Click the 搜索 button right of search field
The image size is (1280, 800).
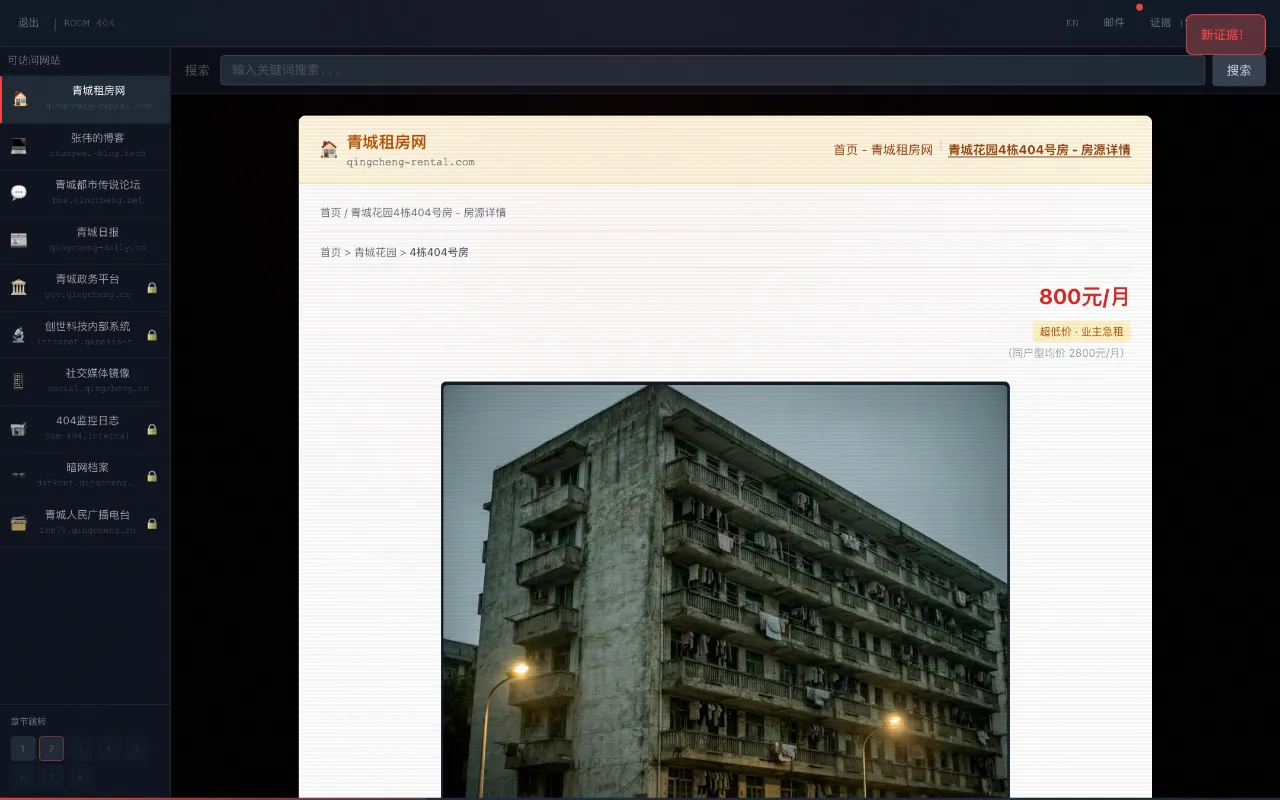[x=1239, y=70]
